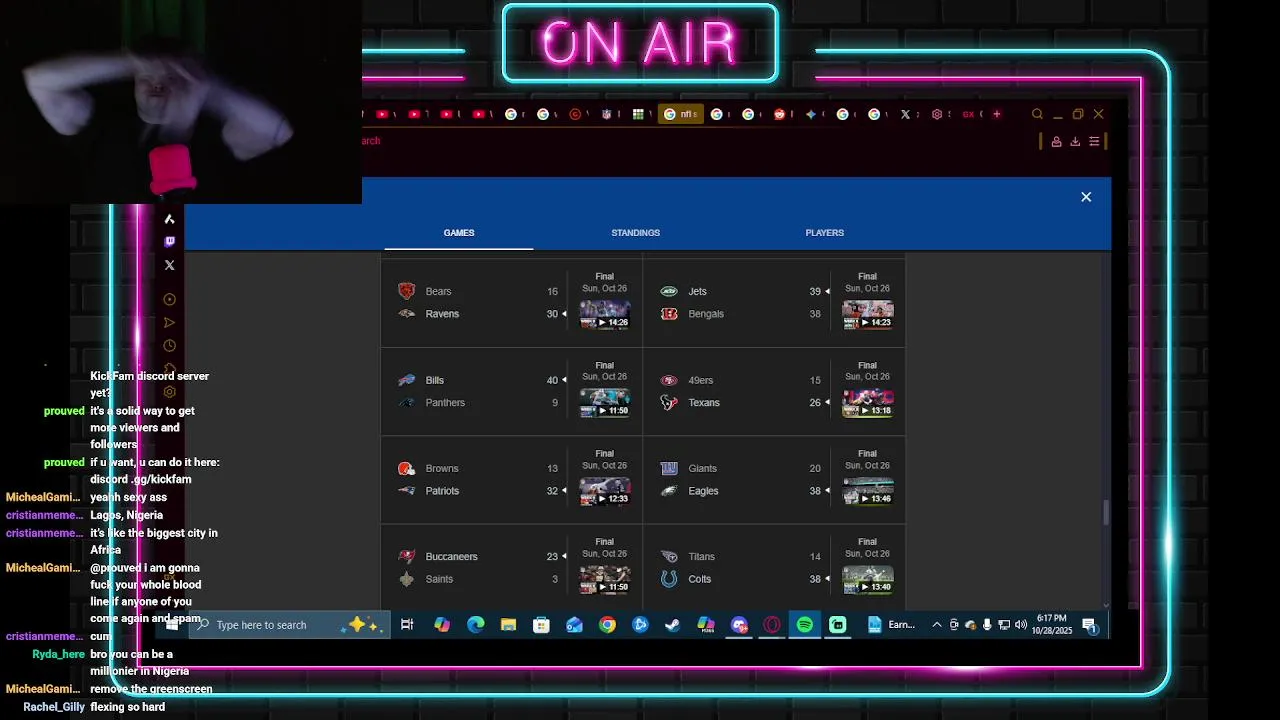
Task: Switch to the X tab in tab strip
Action: [x=905, y=114]
